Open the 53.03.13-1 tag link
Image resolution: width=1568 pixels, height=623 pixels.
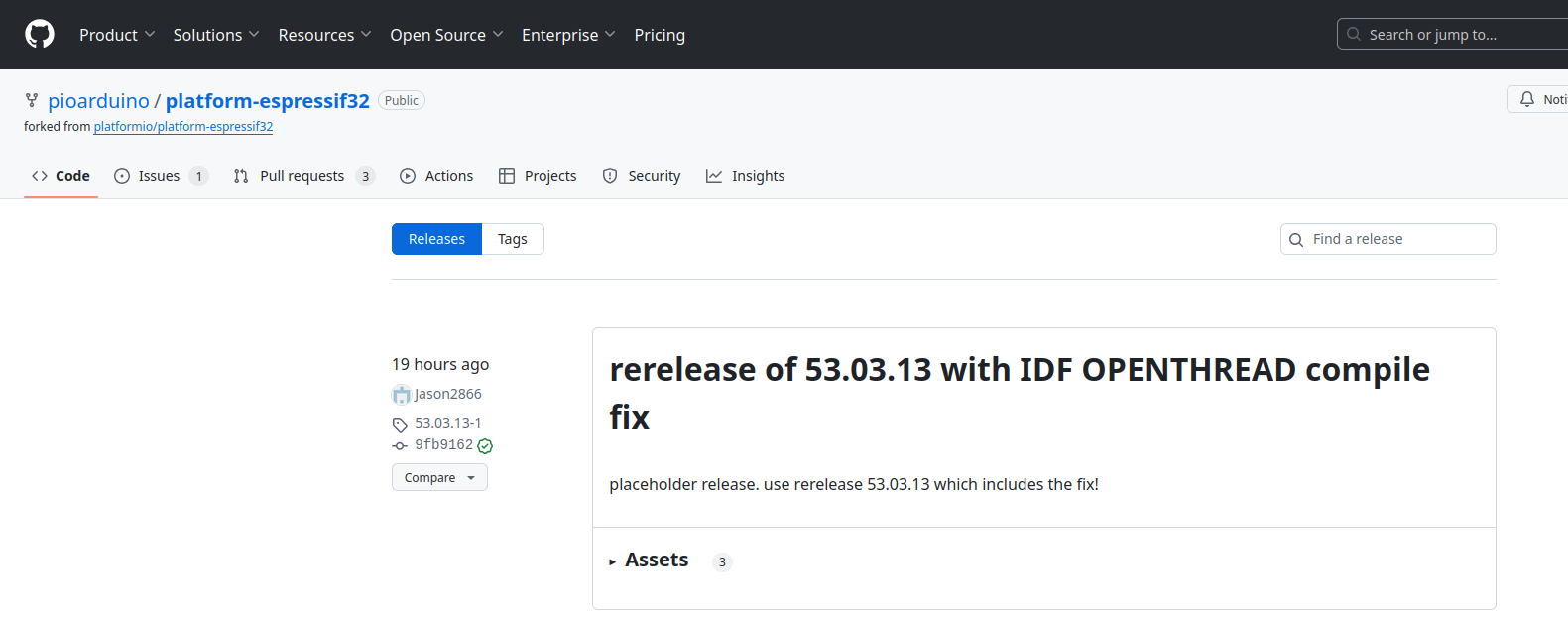[448, 423]
